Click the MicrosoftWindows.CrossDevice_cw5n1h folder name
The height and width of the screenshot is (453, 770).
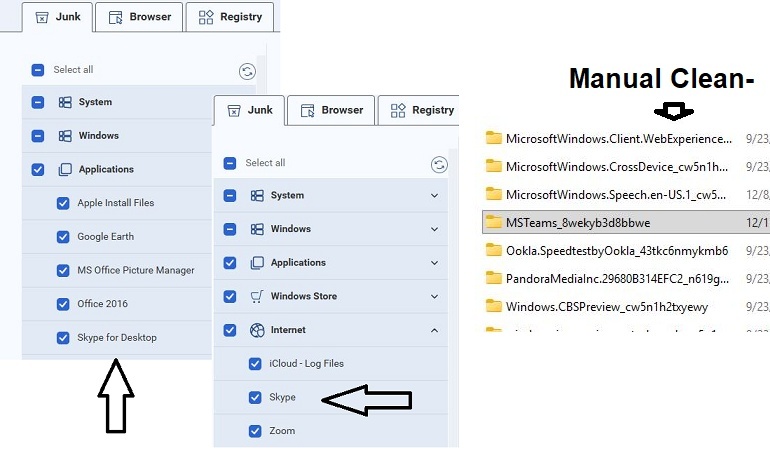617,167
